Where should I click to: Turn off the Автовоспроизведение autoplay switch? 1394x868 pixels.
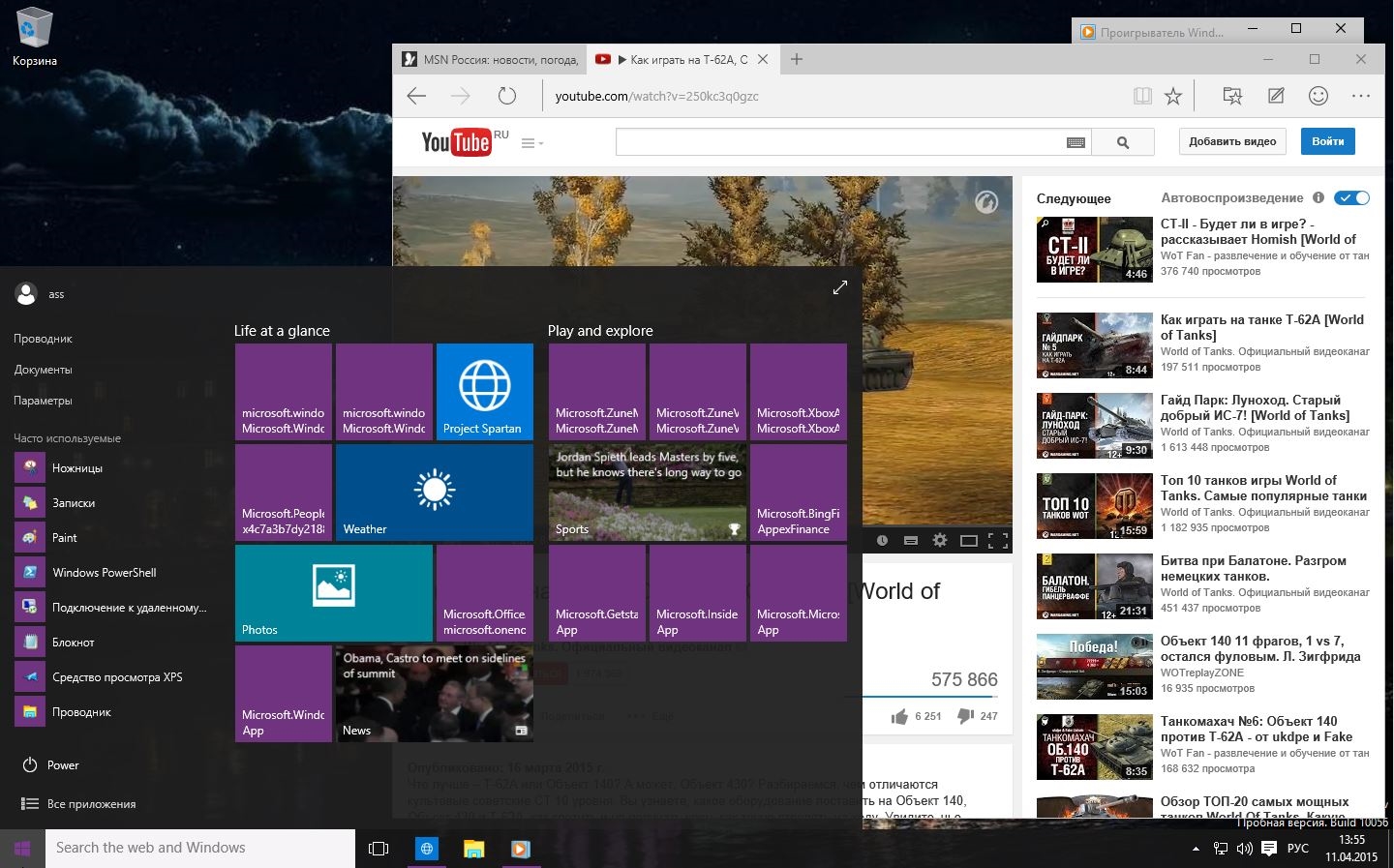1351,198
